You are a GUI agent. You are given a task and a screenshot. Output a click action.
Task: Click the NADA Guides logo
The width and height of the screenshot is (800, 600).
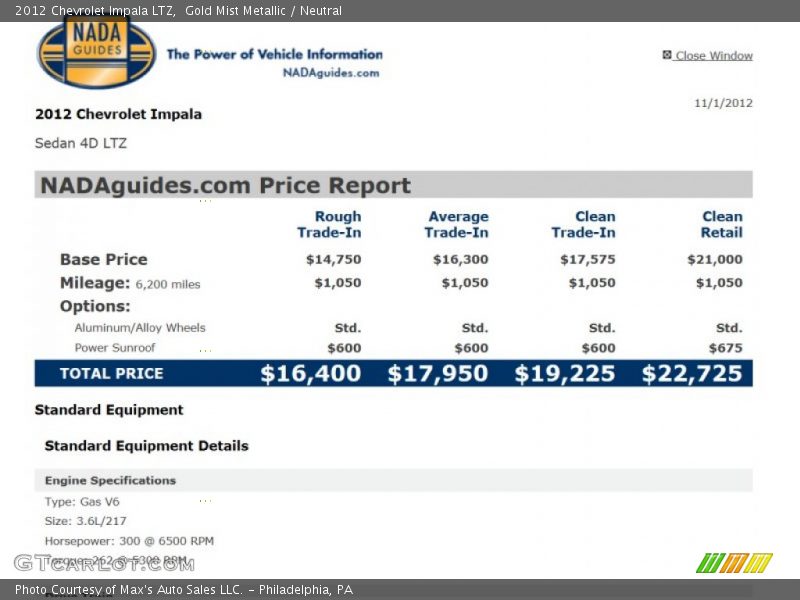96,52
